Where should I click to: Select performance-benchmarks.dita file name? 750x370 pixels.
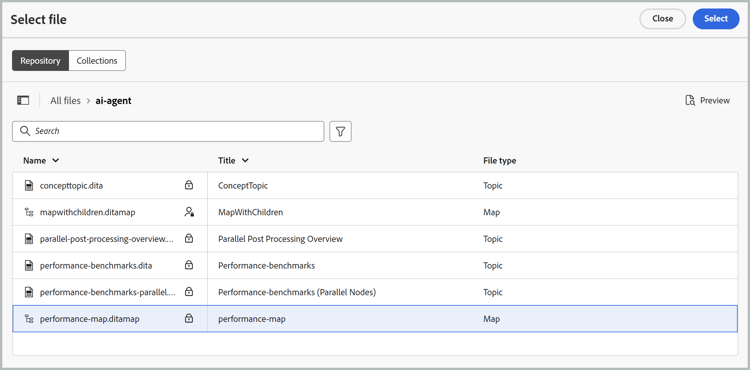(96, 265)
